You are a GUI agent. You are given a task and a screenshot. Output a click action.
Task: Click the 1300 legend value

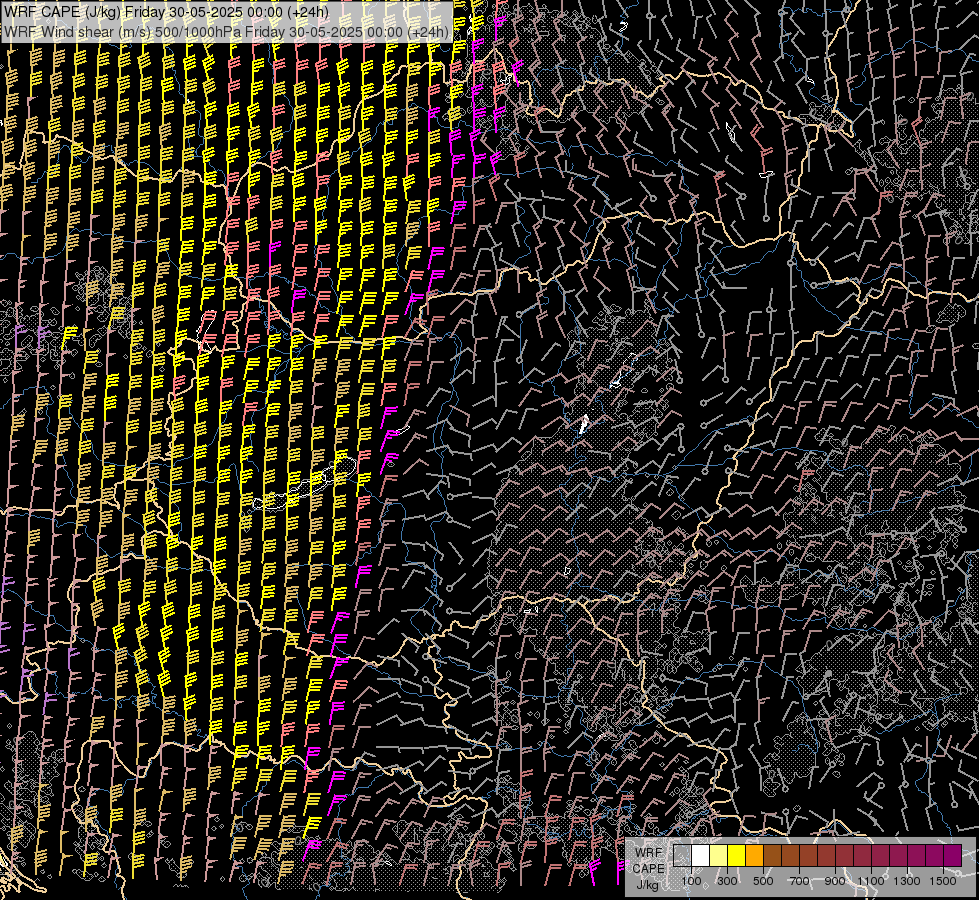(907, 881)
